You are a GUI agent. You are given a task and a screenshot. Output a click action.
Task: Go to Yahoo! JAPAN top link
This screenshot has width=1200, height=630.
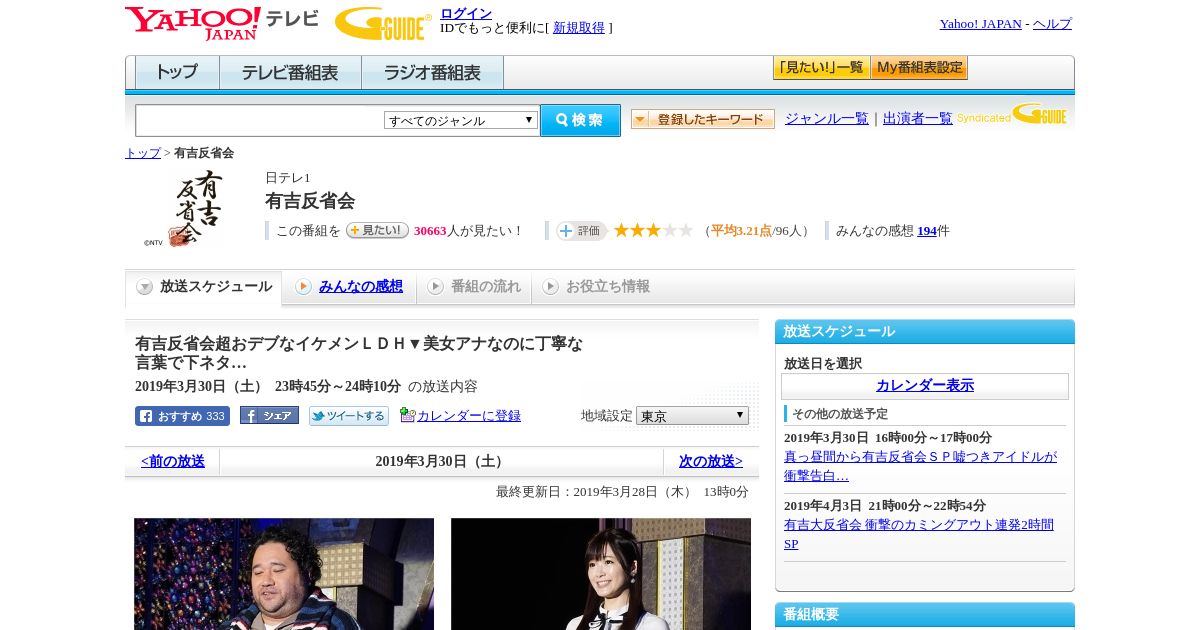(x=980, y=23)
